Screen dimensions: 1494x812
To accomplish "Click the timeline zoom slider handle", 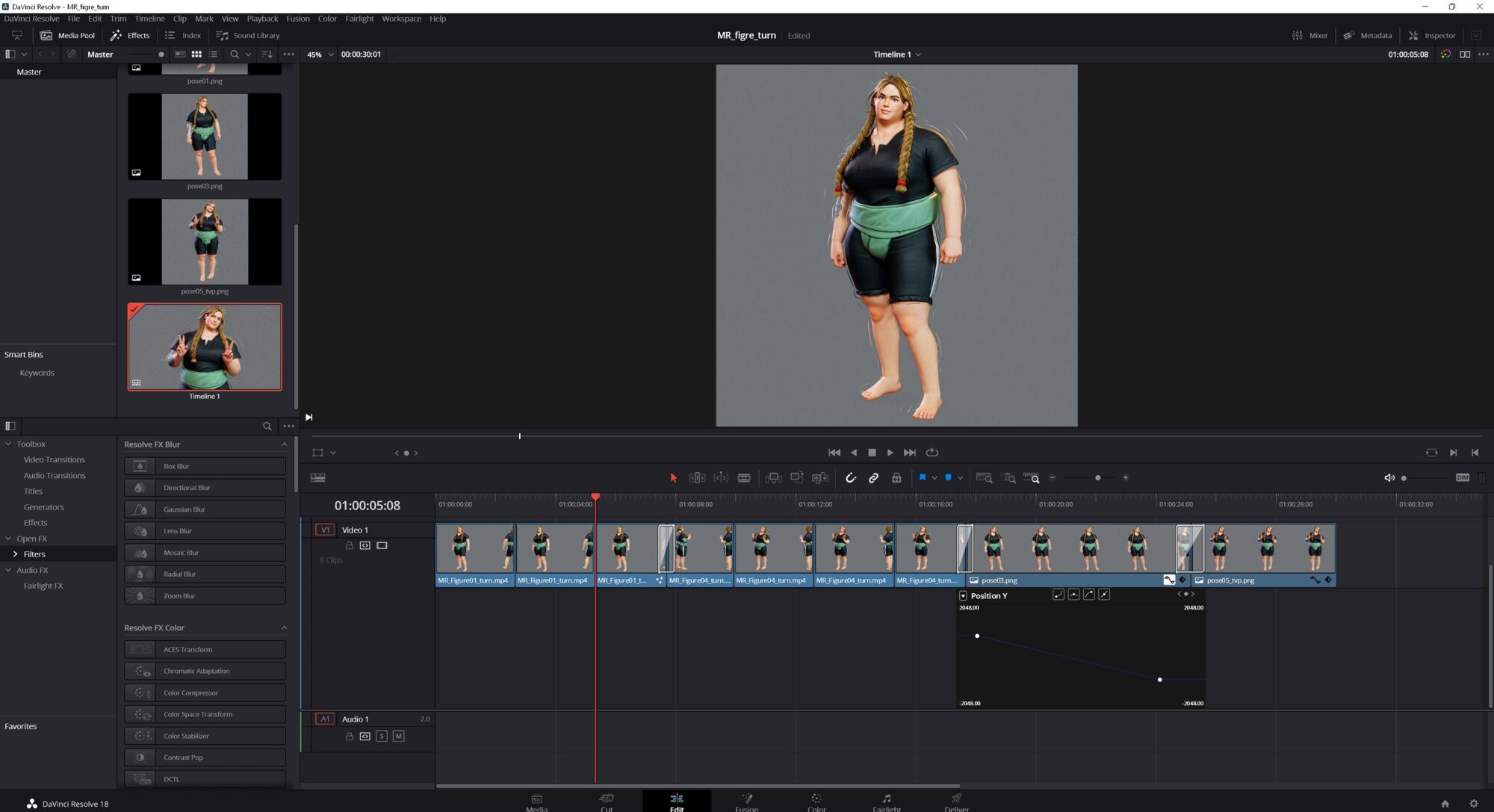I will 1097,478.
